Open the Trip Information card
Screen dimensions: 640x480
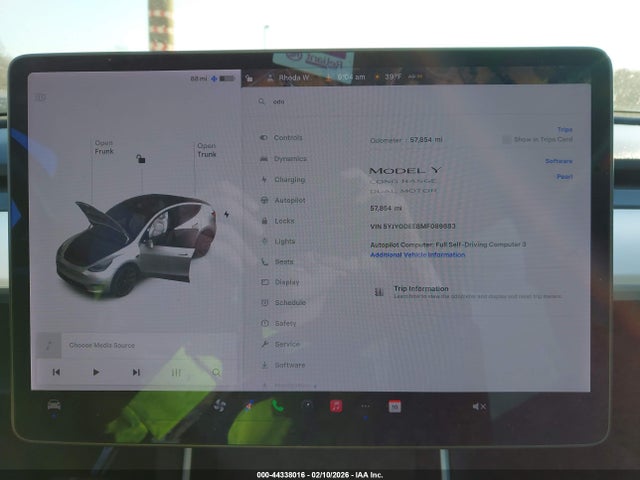[x=468, y=292]
